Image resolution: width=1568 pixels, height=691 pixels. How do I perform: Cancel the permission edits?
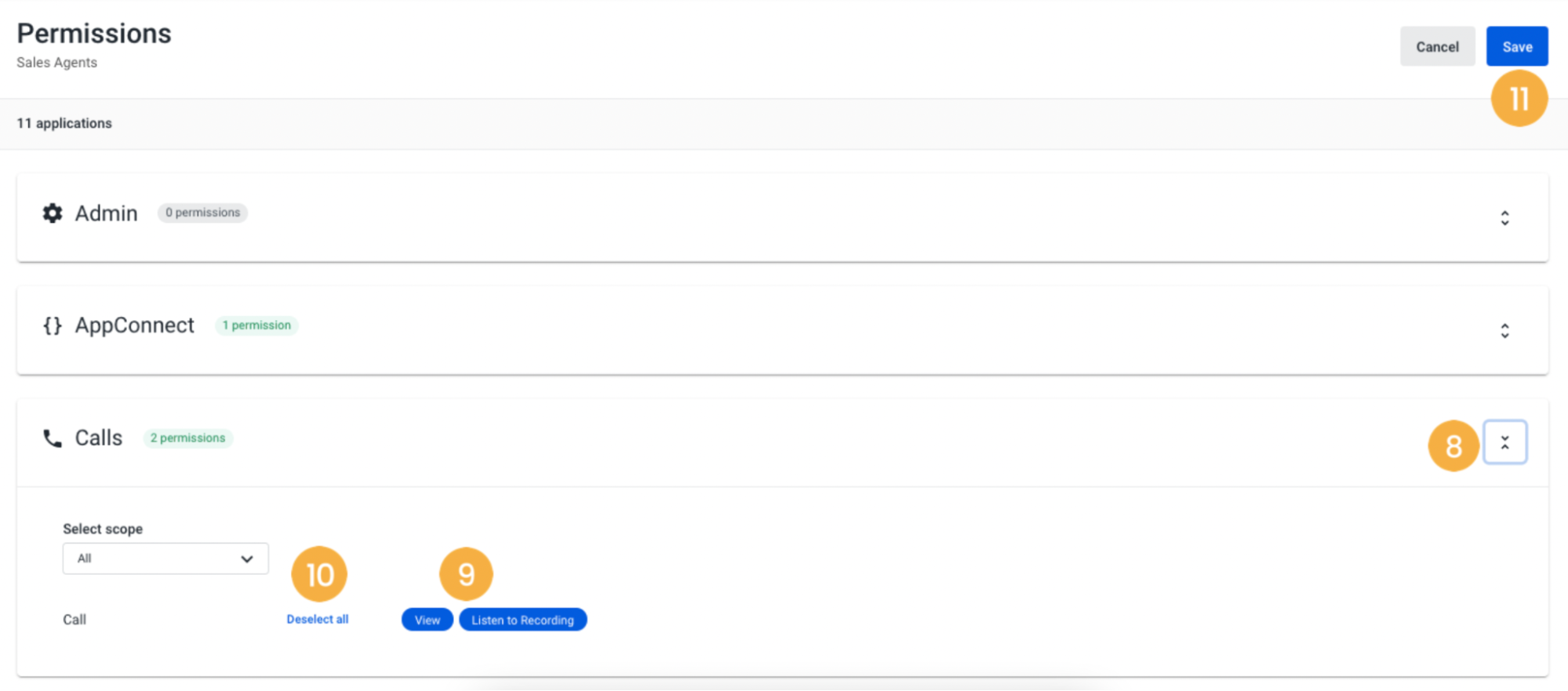[1437, 46]
